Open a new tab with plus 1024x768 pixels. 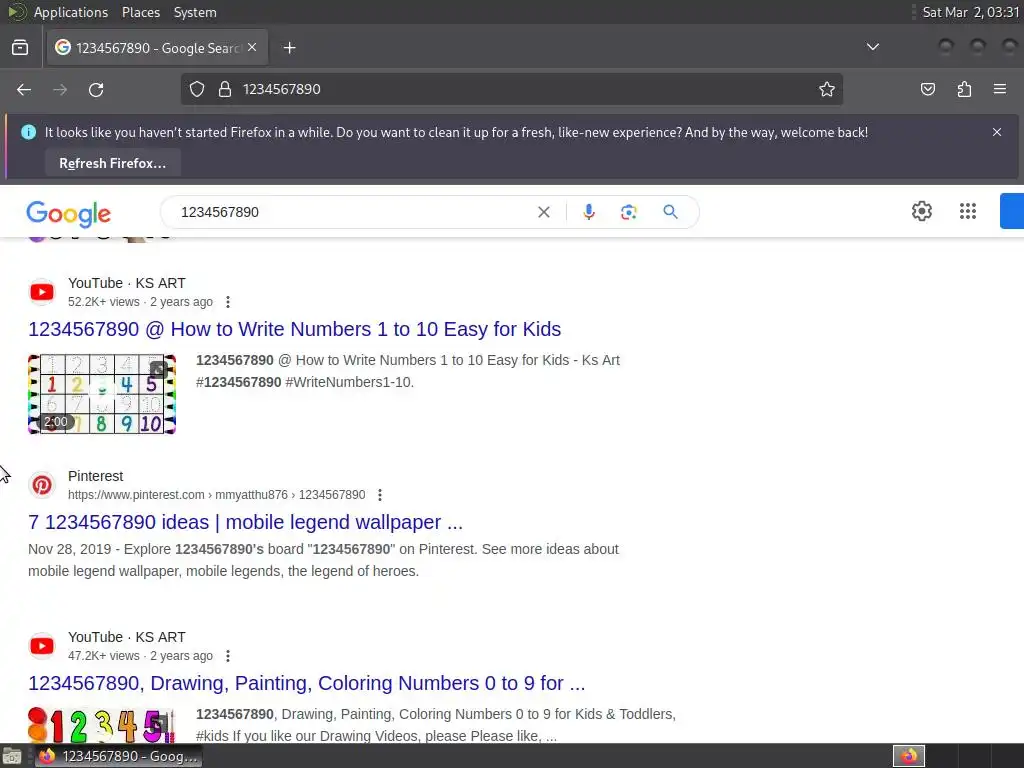click(290, 48)
